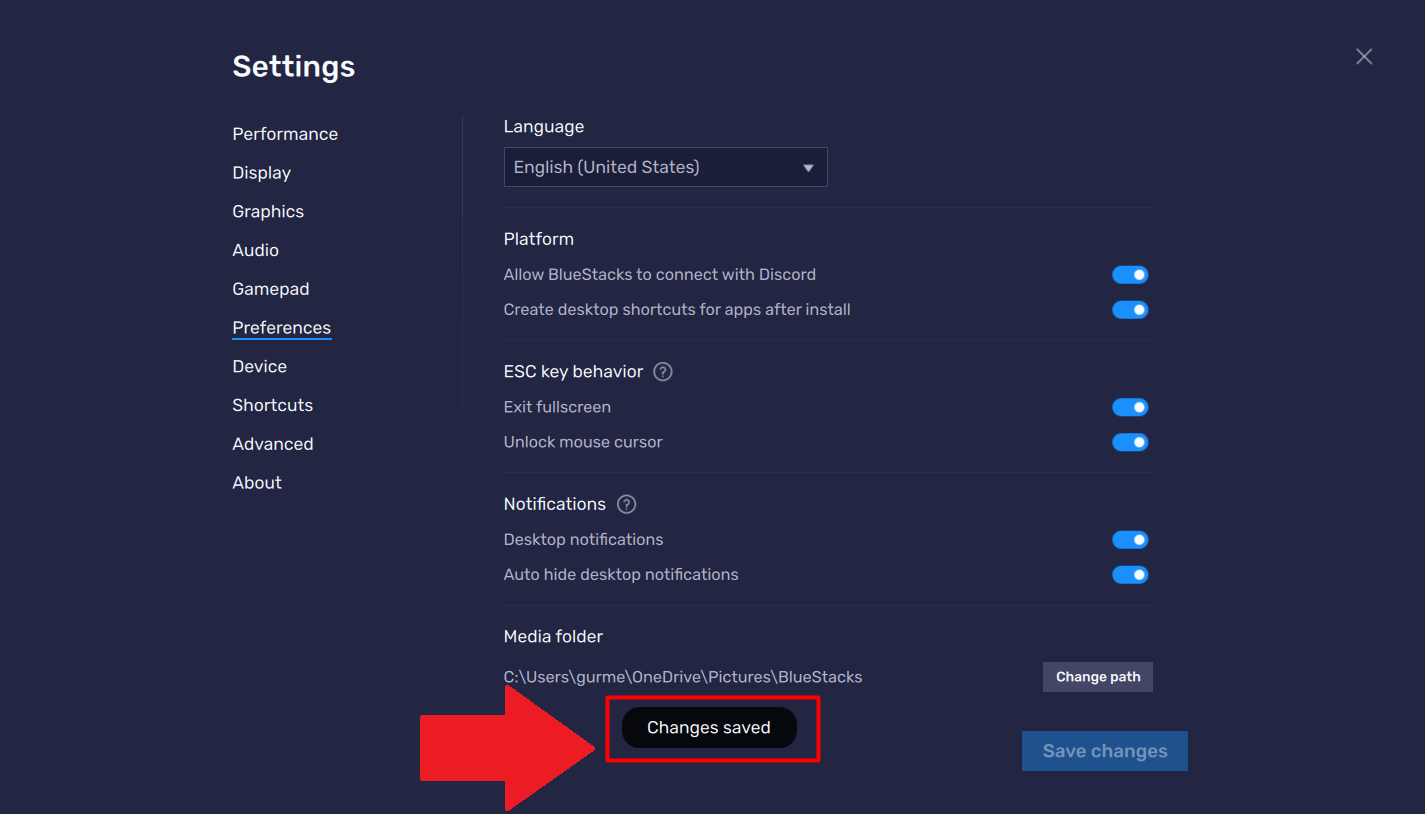This screenshot has width=1425, height=814.
Task: Toggle the Exit fullscreen switch
Action: coord(1130,407)
